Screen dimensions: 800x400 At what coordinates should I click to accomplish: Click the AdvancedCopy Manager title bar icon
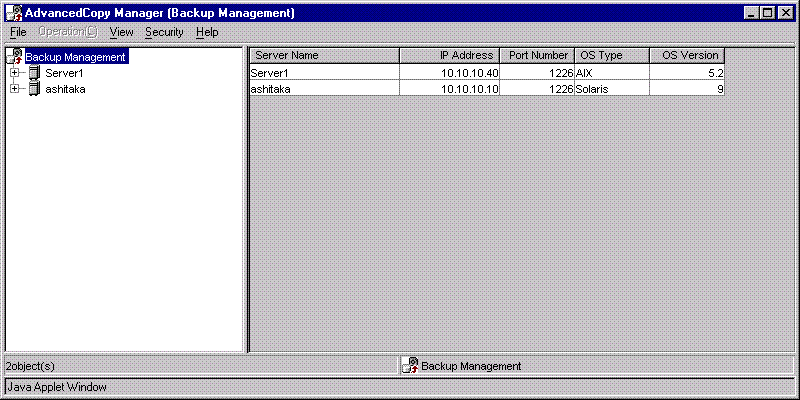tap(14, 13)
